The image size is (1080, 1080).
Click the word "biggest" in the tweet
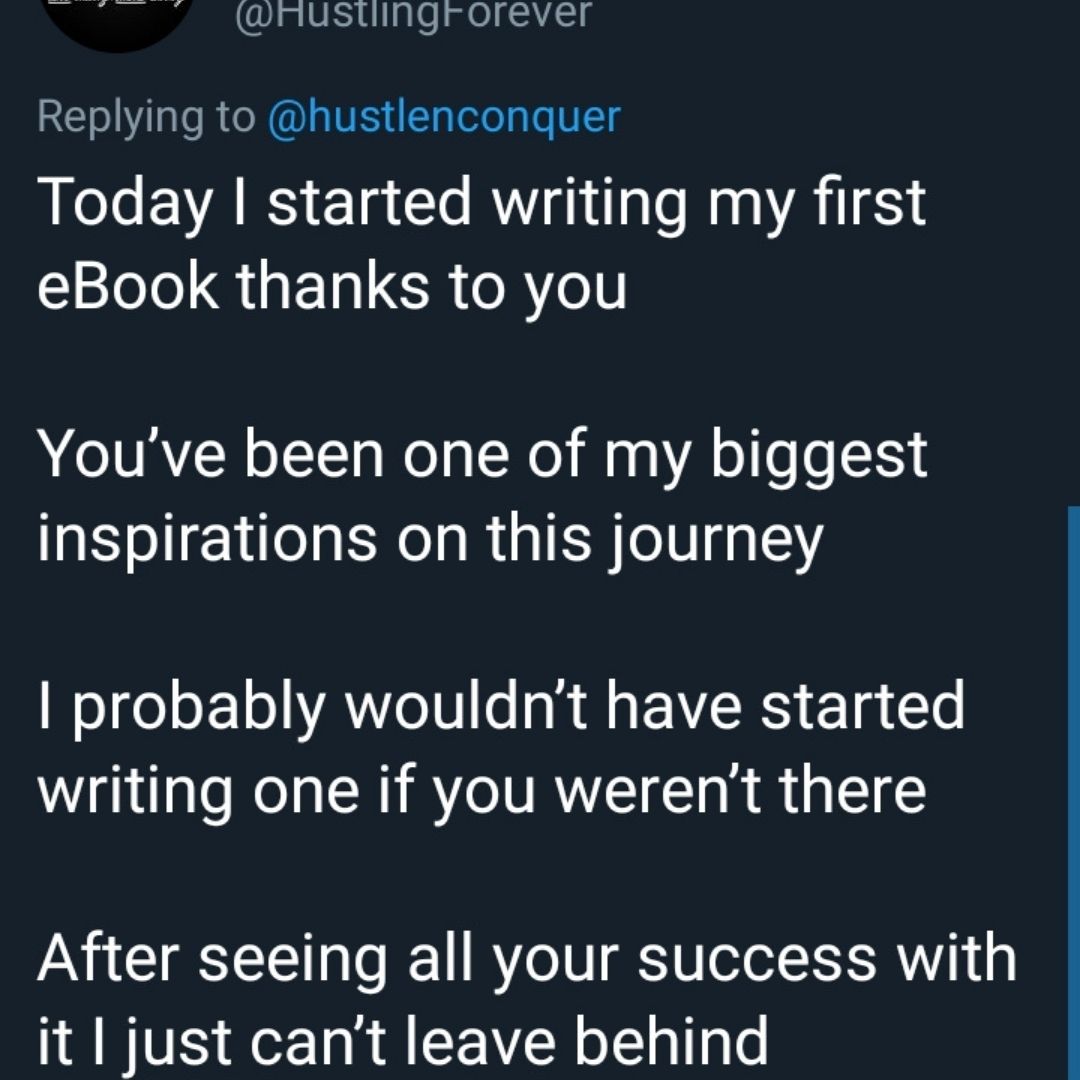point(819,457)
